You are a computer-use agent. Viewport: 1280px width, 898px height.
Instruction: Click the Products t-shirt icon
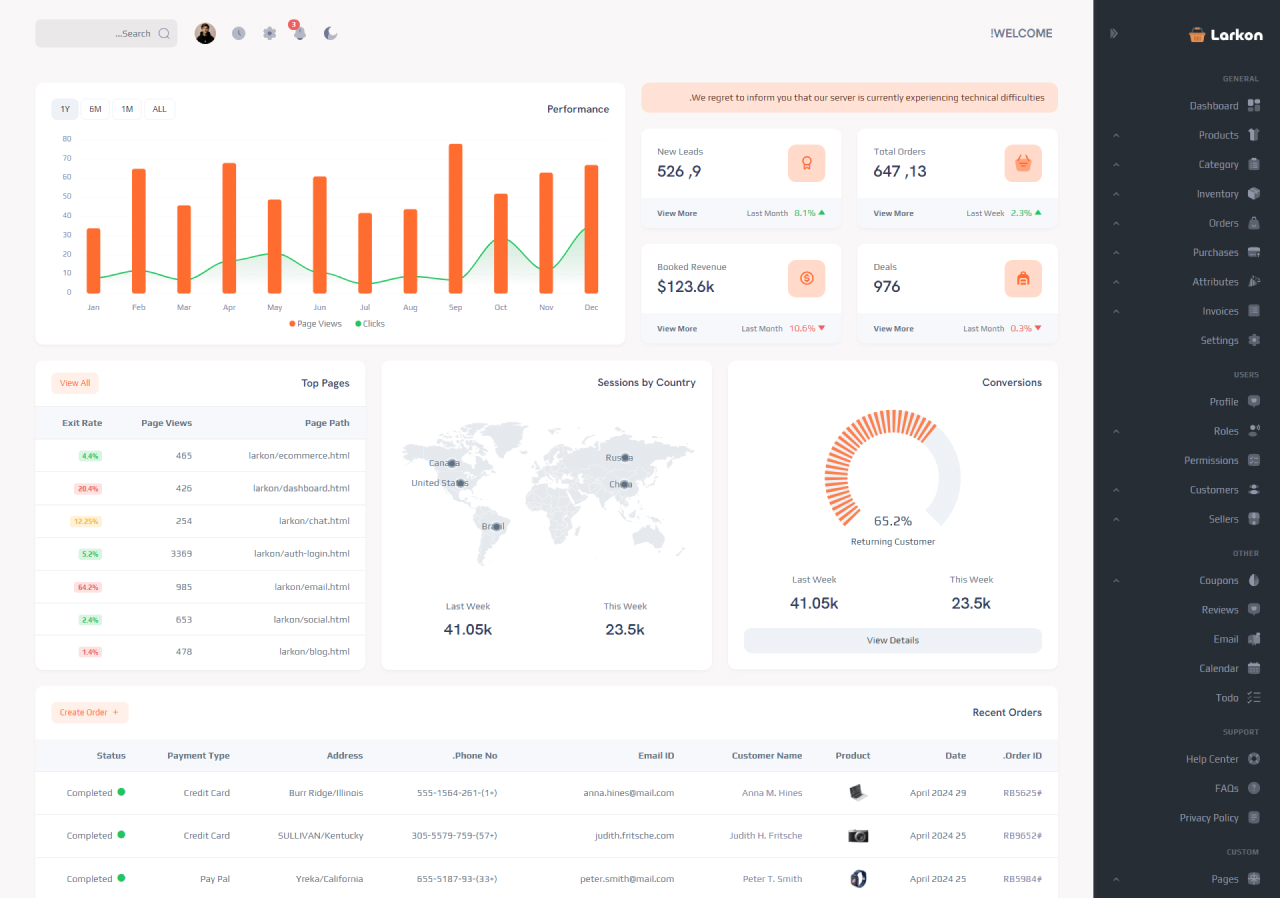pyautogui.click(x=1254, y=135)
